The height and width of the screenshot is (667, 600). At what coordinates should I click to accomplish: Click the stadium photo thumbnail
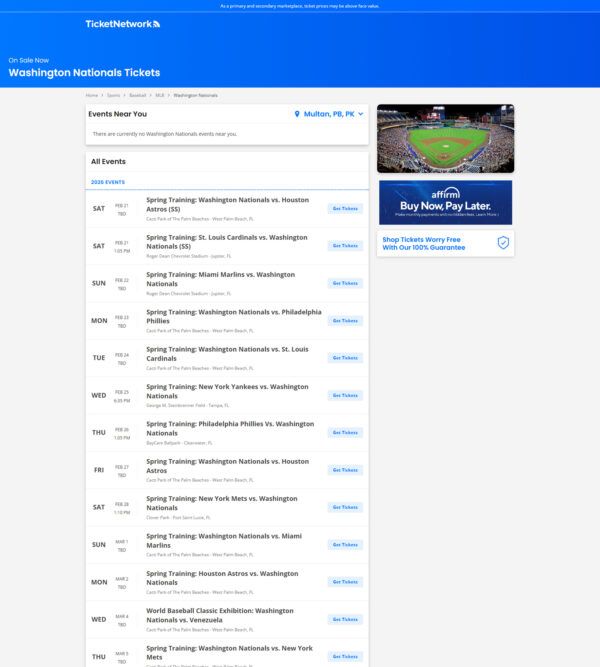click(x=446, y=139)
